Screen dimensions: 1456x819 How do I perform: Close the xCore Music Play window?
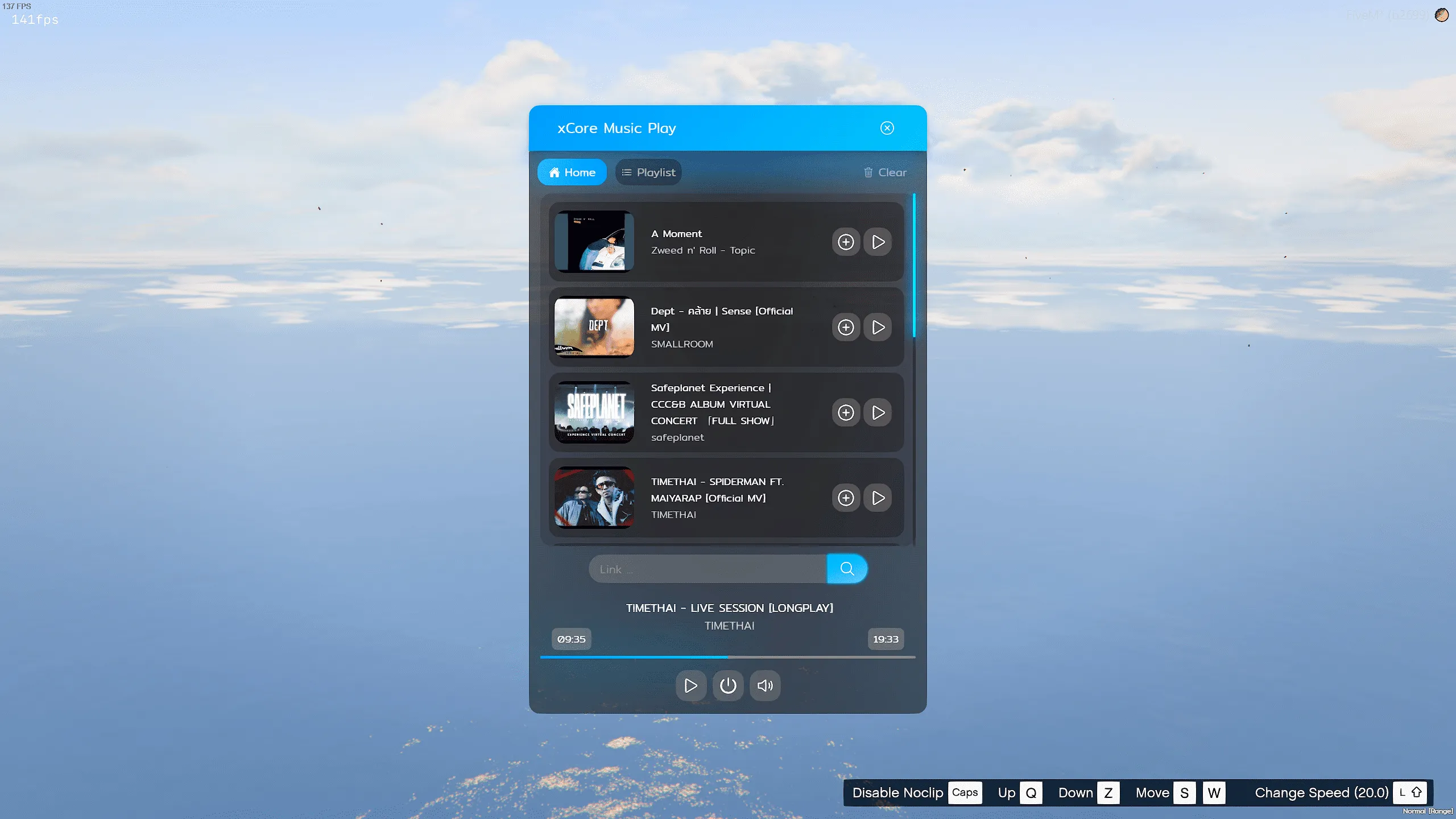pyautogui.click(x=887, y=128)
